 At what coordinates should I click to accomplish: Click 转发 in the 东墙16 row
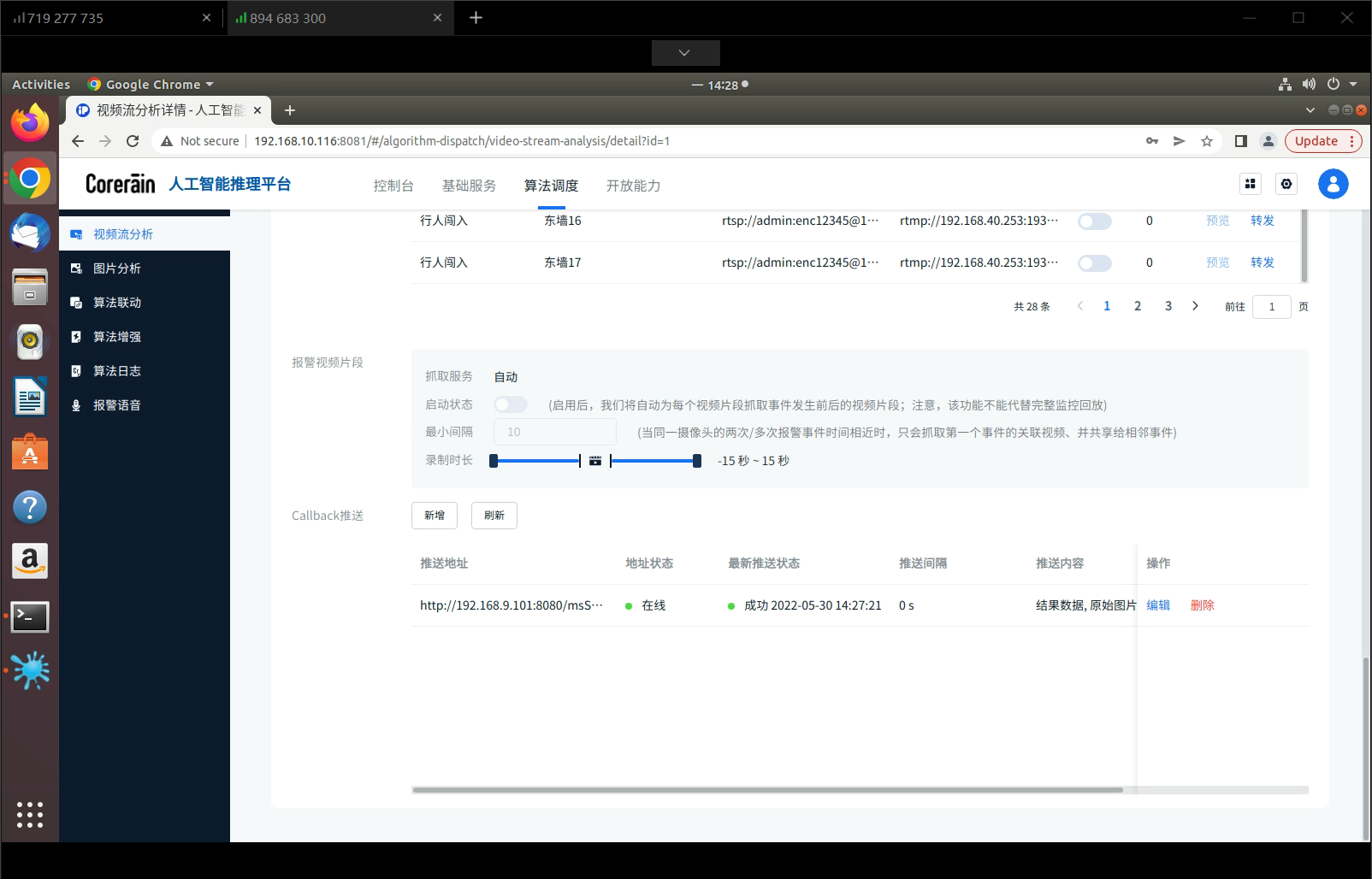coord(1263,221)
